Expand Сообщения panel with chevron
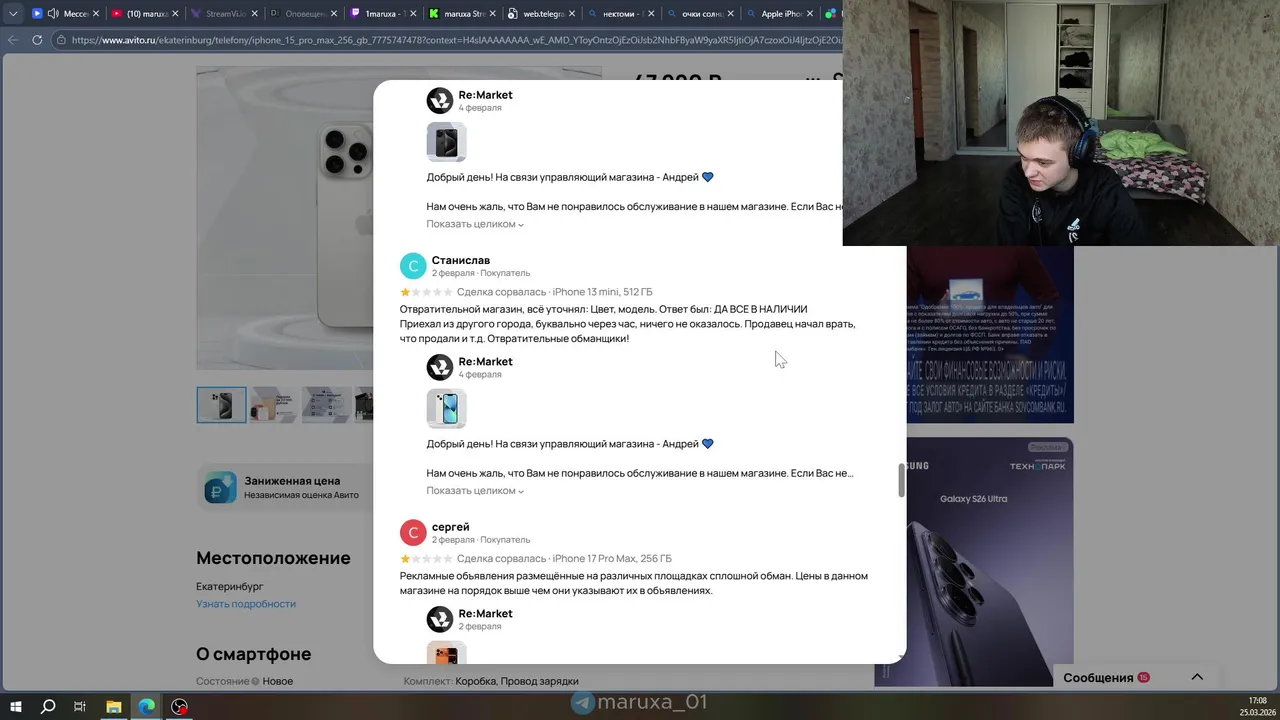The image size is (1280, 720). pos(1197,678)
